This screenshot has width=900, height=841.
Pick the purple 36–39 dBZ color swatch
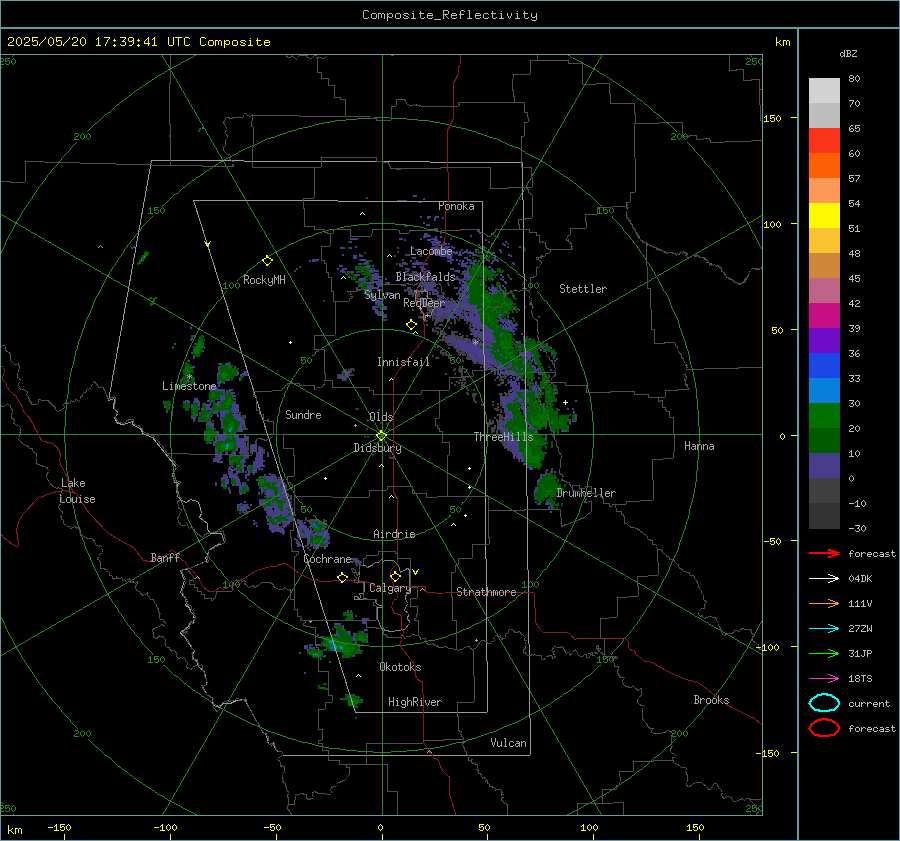click(x=824, y=340)
